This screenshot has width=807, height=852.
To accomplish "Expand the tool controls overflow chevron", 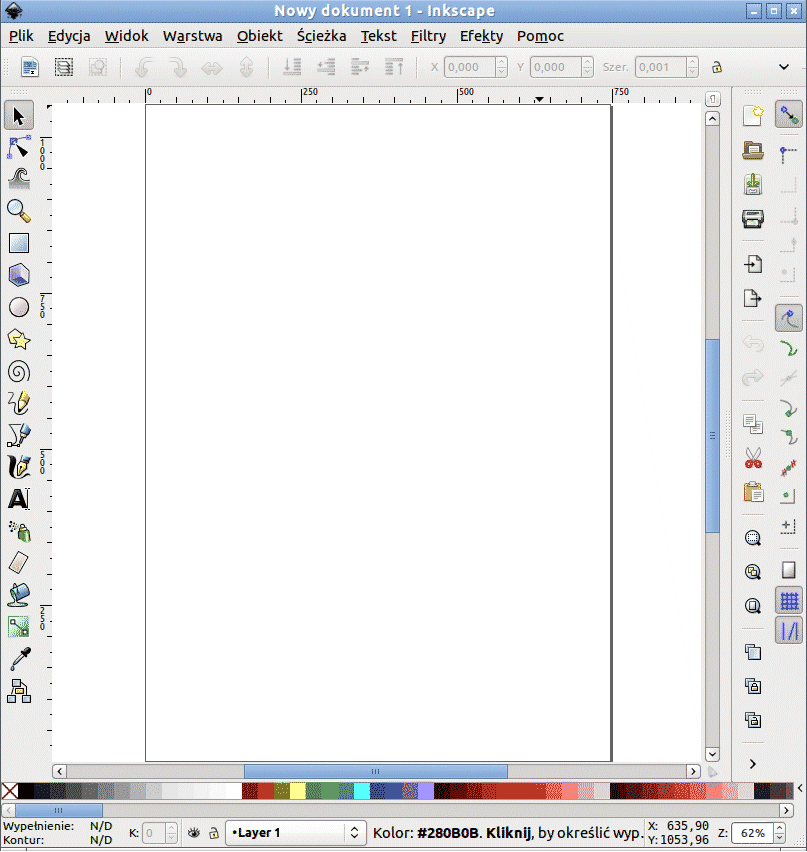I will coord(784,67).
